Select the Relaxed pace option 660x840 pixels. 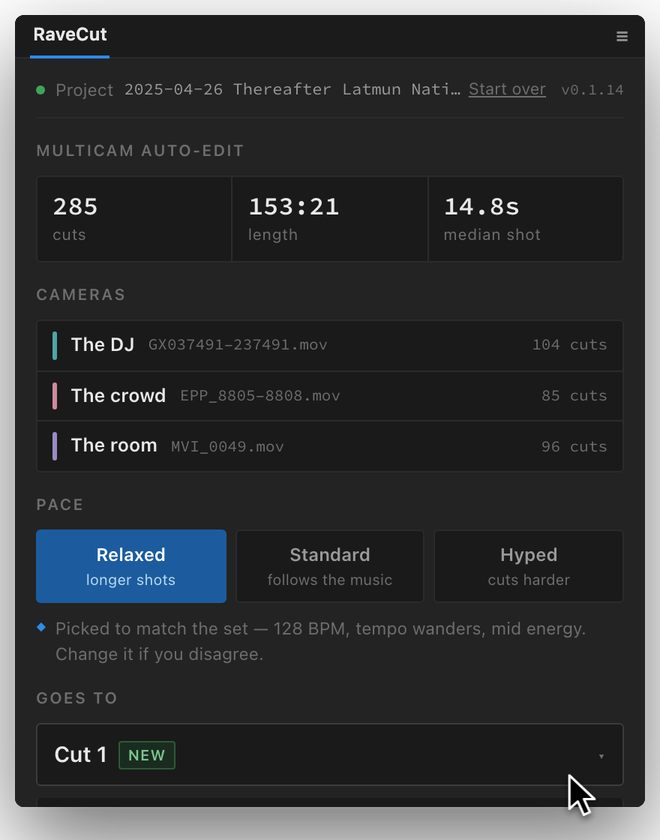pos(131,566)
